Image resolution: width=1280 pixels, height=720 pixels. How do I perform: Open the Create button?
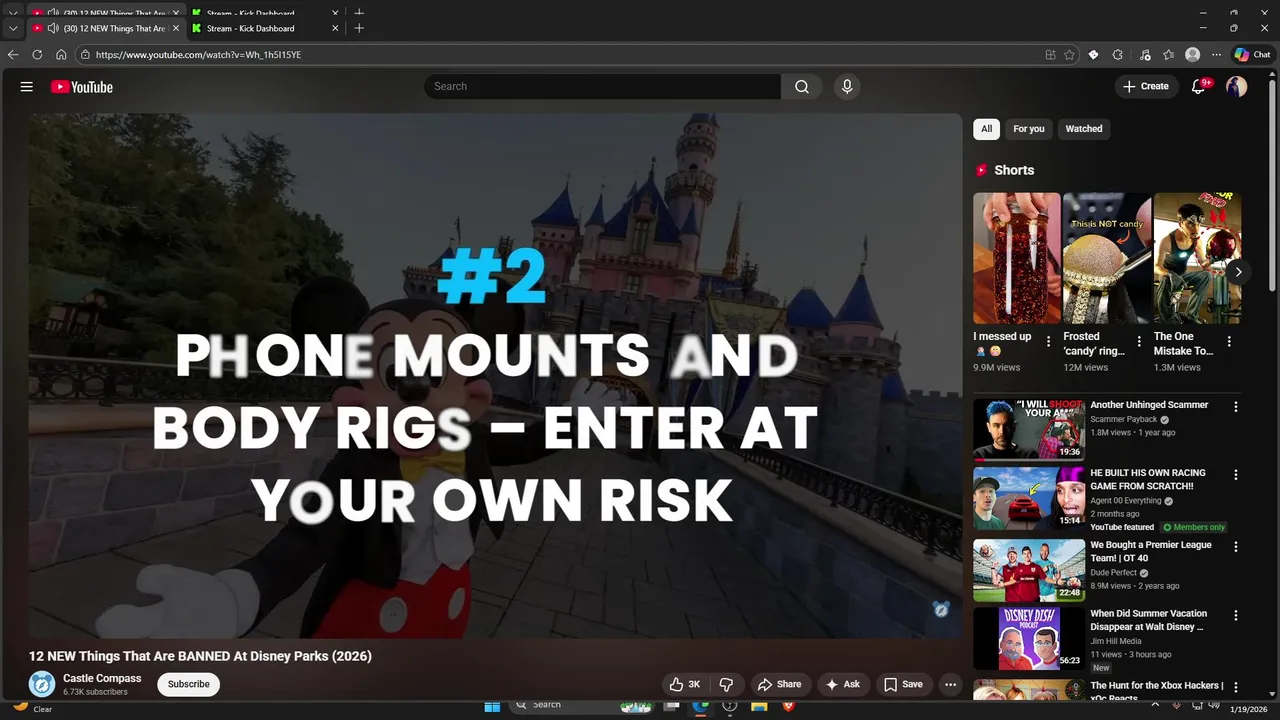[x=1146, y=87]
